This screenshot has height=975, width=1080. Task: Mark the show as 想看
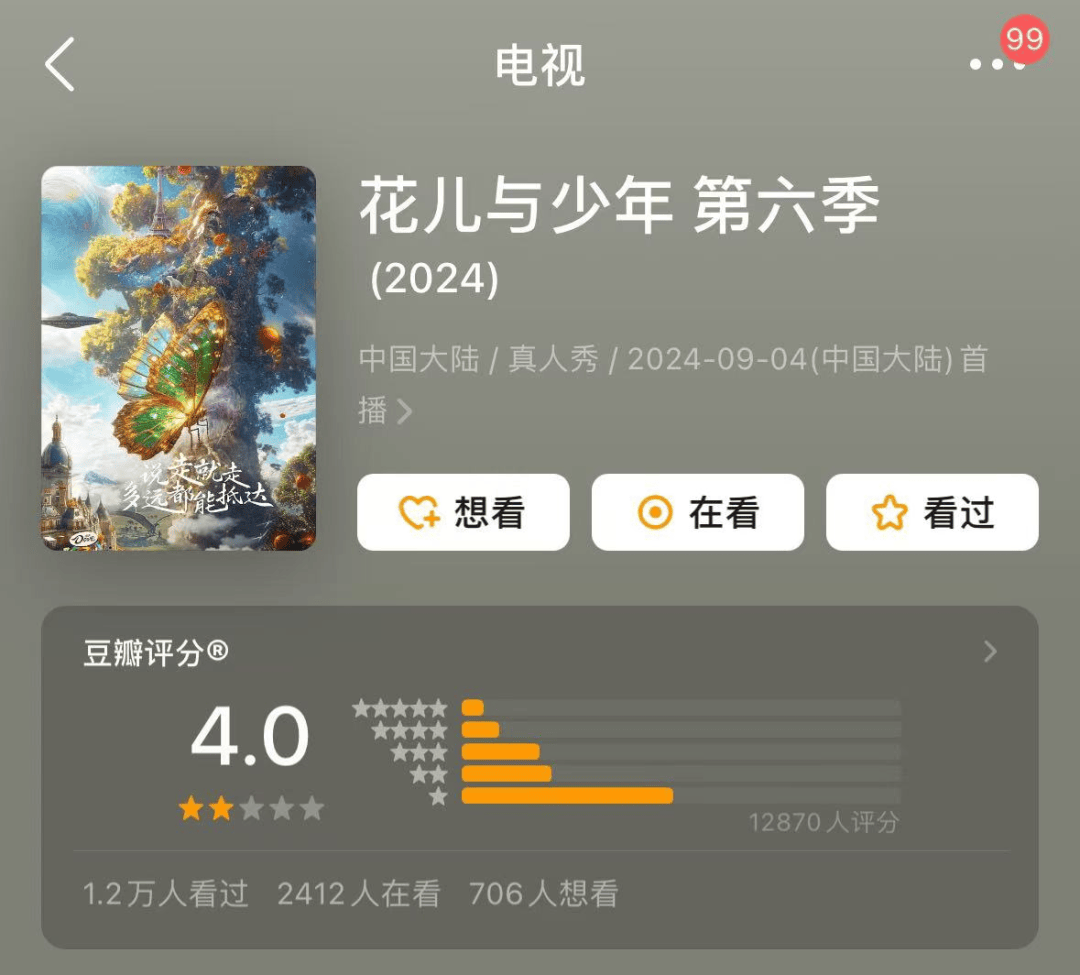pos(463,512)
